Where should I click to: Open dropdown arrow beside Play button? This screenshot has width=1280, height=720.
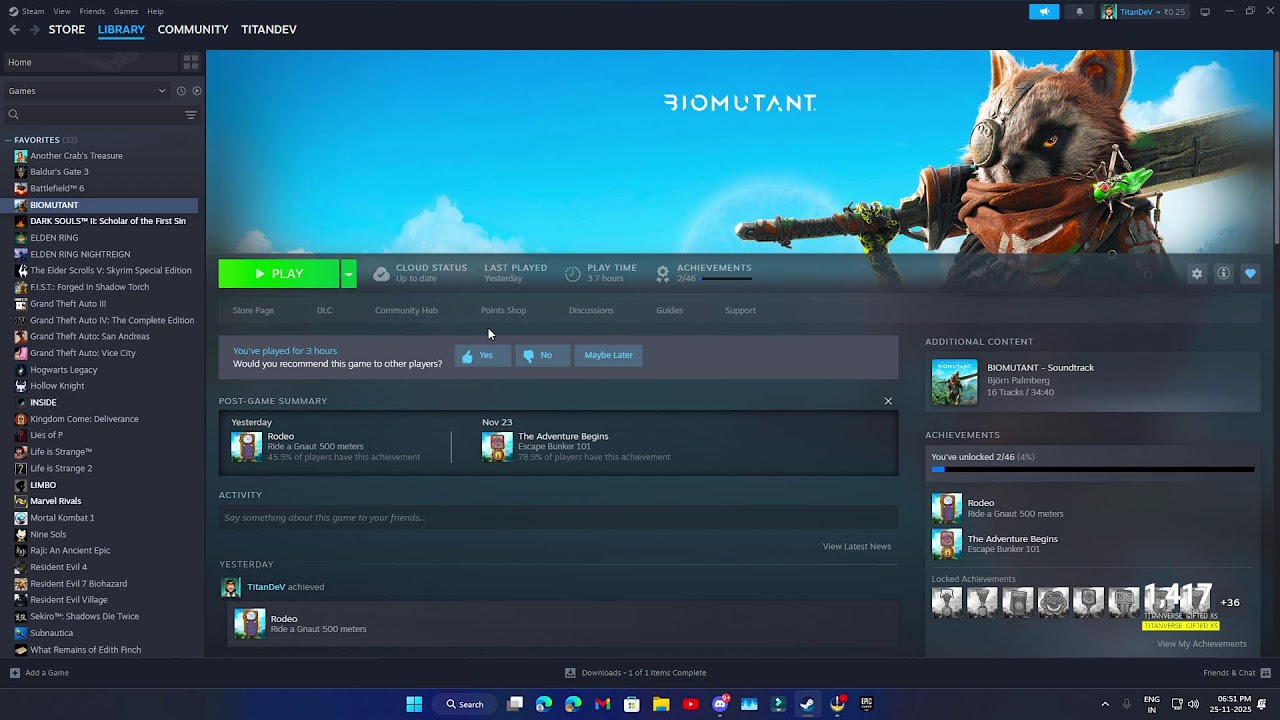(x=348, y=273)
